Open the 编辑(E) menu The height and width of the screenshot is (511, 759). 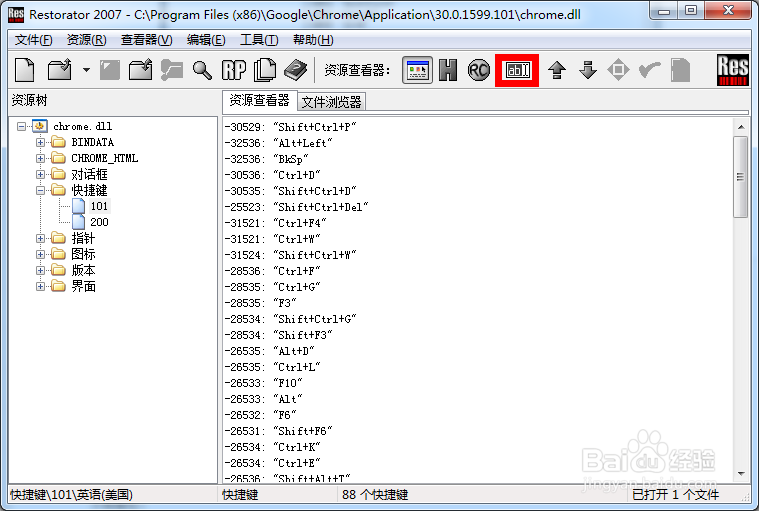[206, 40]
